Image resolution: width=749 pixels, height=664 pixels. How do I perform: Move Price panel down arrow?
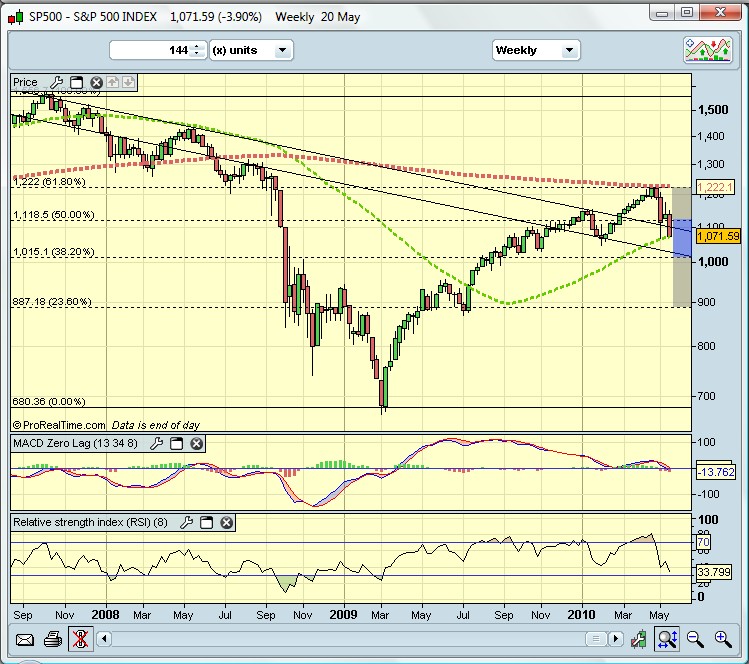click(128, 82)
